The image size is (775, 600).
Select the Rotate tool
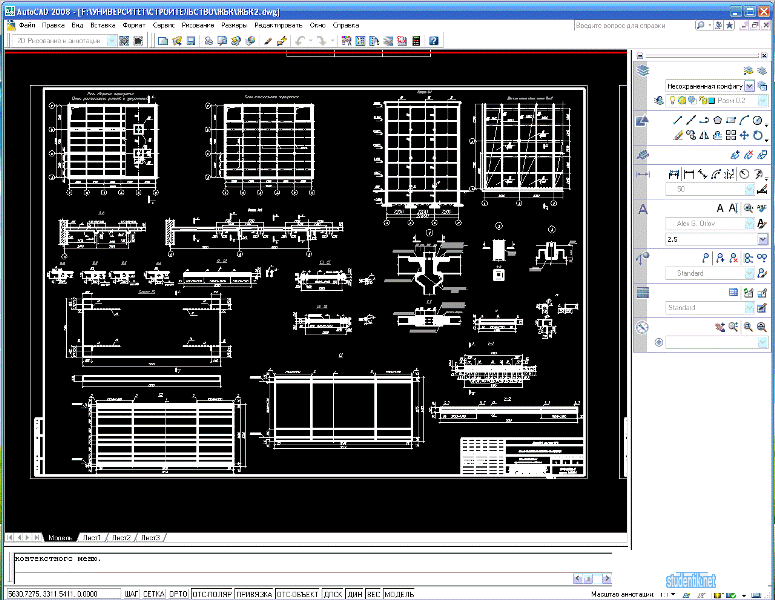pos(758,135)
